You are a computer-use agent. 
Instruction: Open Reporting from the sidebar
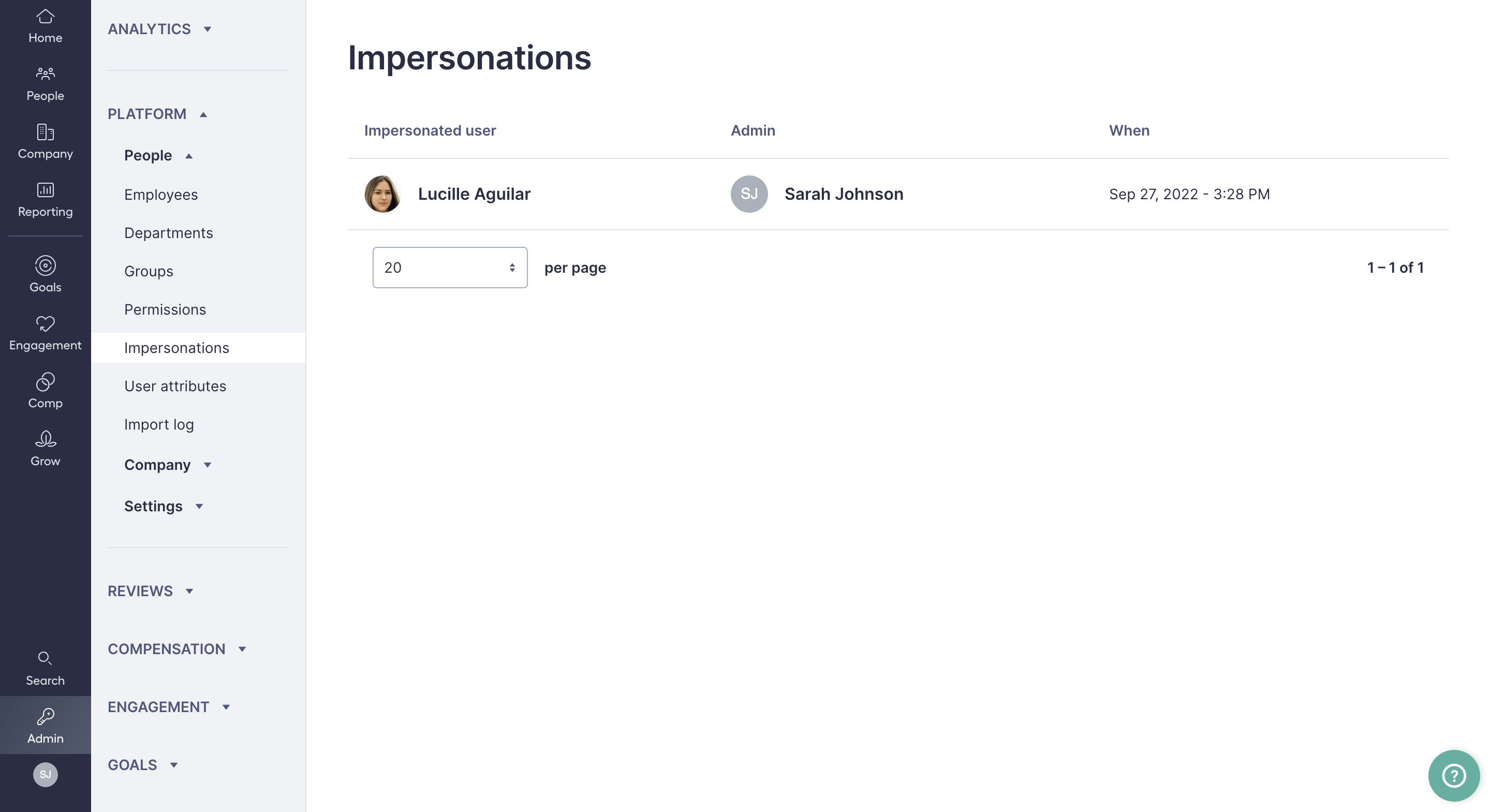pos(45,191)
